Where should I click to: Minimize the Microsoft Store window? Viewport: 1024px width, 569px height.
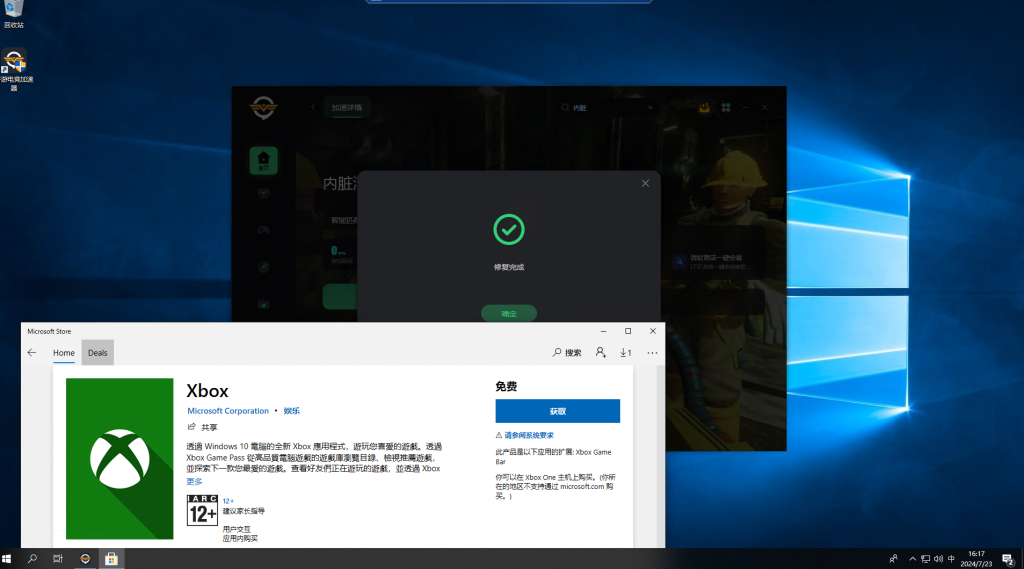click(x=603, y=331)
